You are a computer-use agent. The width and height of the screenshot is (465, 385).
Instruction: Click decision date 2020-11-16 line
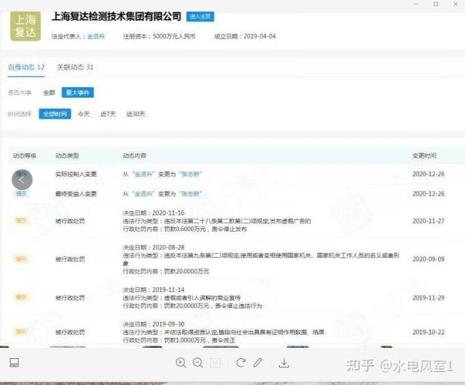coord(154,213)
